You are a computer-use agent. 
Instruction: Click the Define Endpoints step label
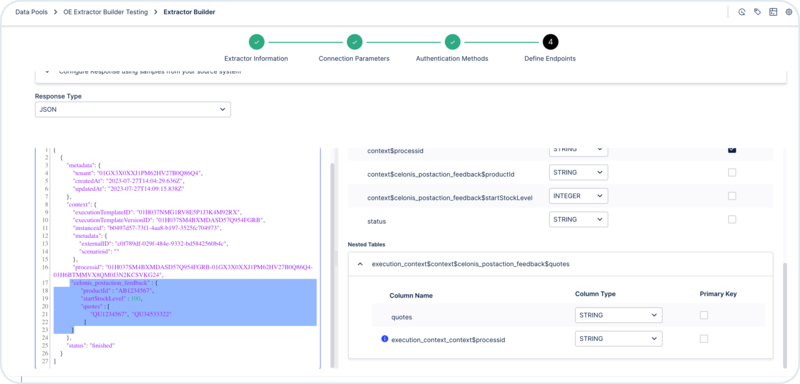[x=550, y=59]
